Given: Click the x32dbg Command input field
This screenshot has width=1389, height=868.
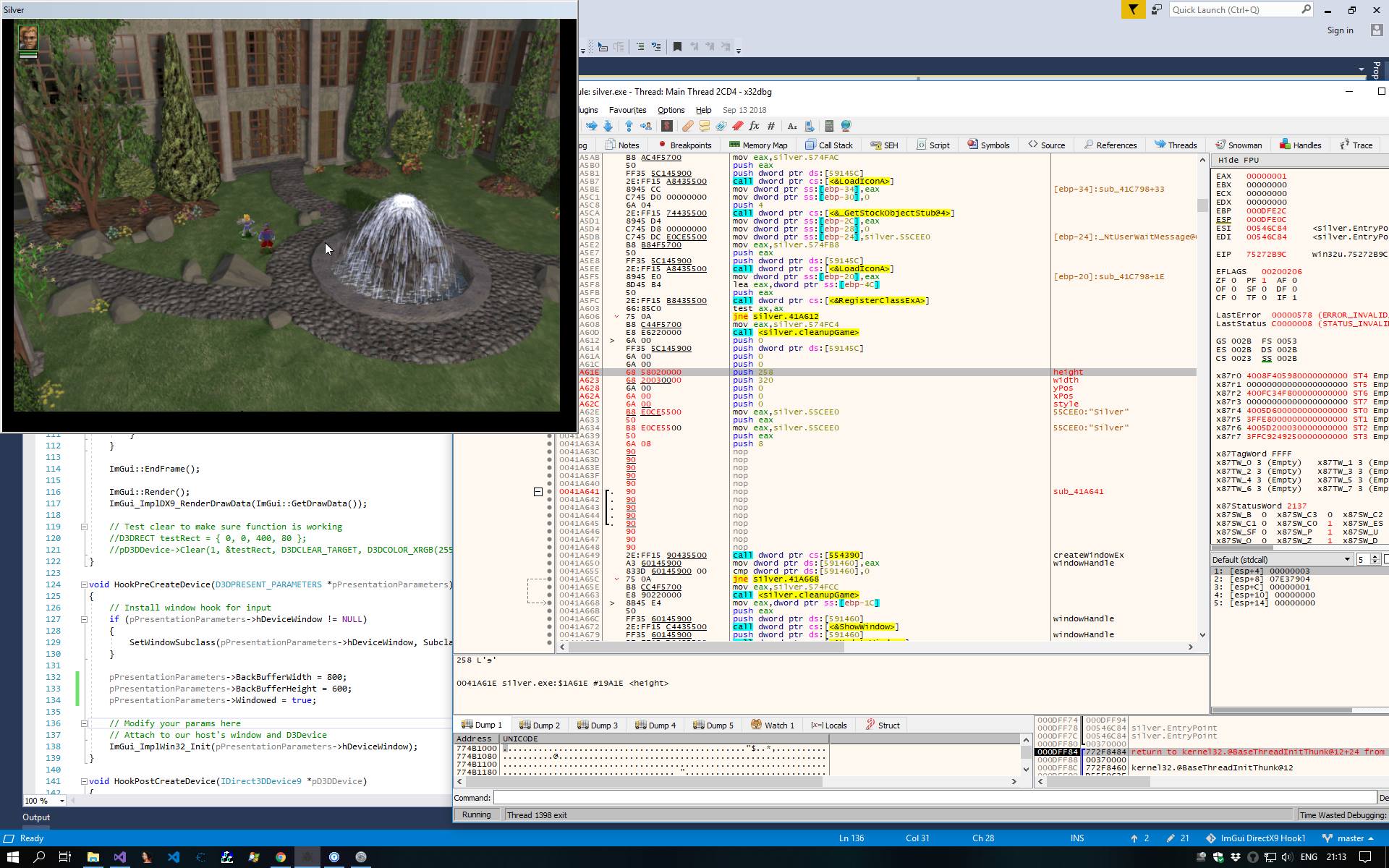Looking at the screenshot, I should pos(933,798).
